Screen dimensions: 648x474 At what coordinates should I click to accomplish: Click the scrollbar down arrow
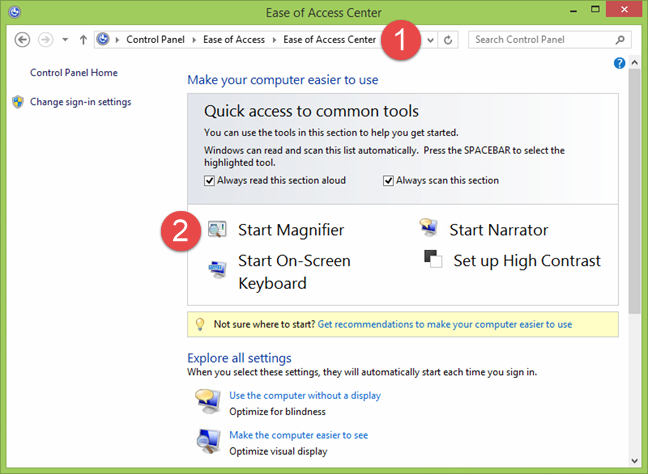pyautogui.click(x=635, y=461)
